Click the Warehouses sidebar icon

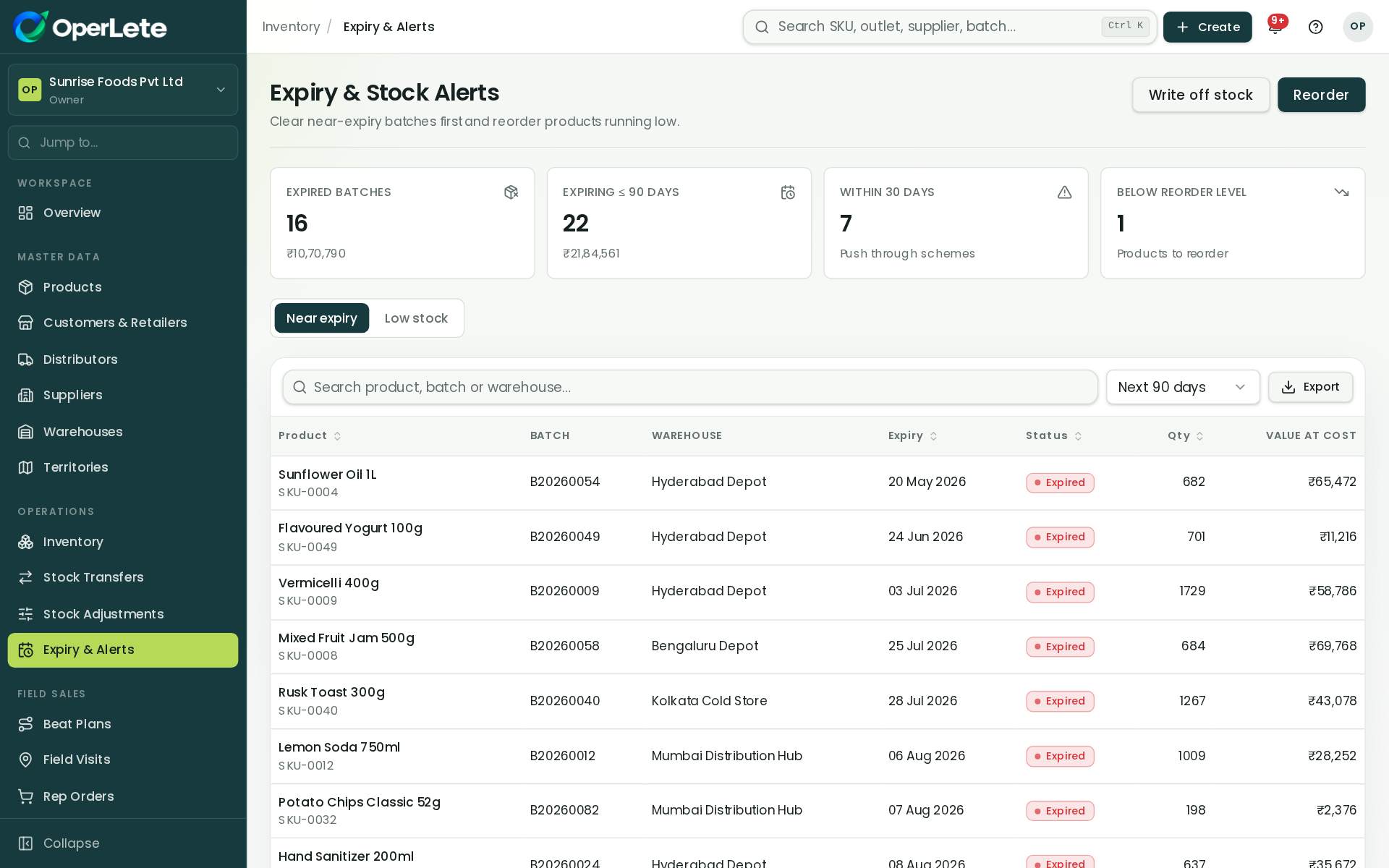(x=26, y=432)
